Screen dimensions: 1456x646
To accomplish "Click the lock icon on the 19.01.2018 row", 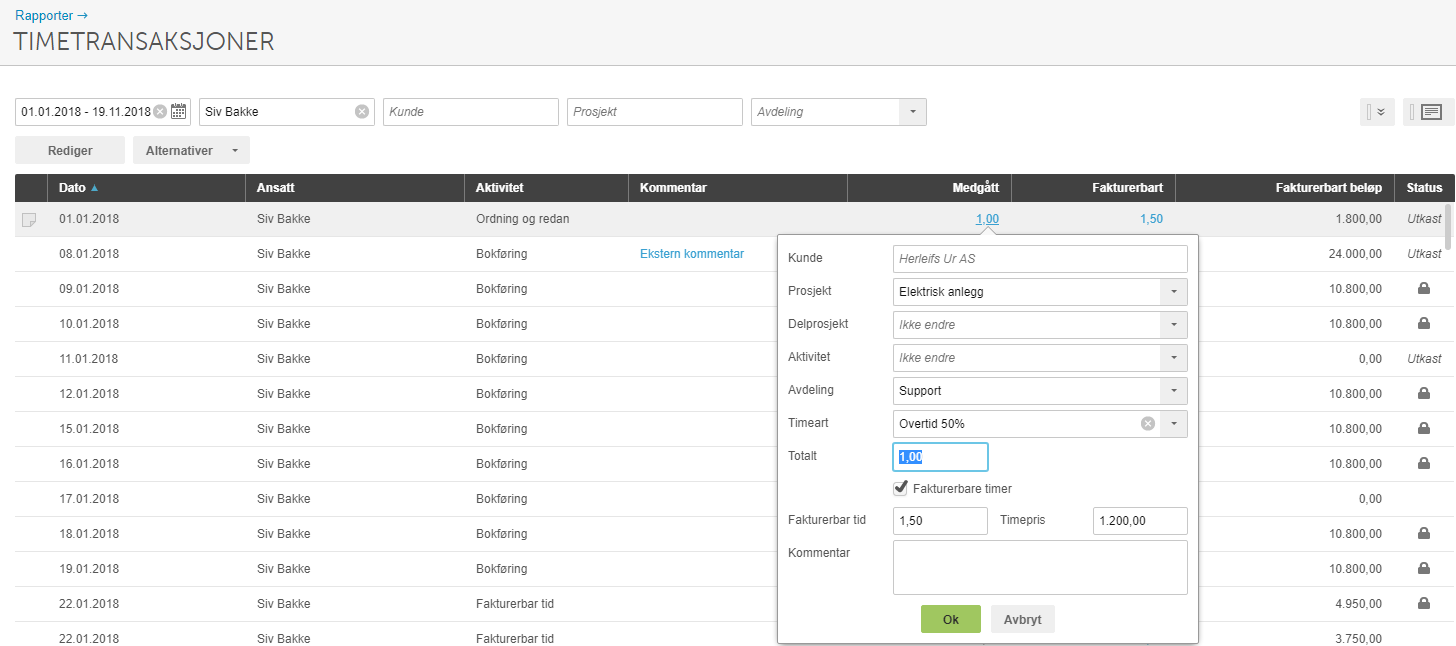I will [1424, 569].
